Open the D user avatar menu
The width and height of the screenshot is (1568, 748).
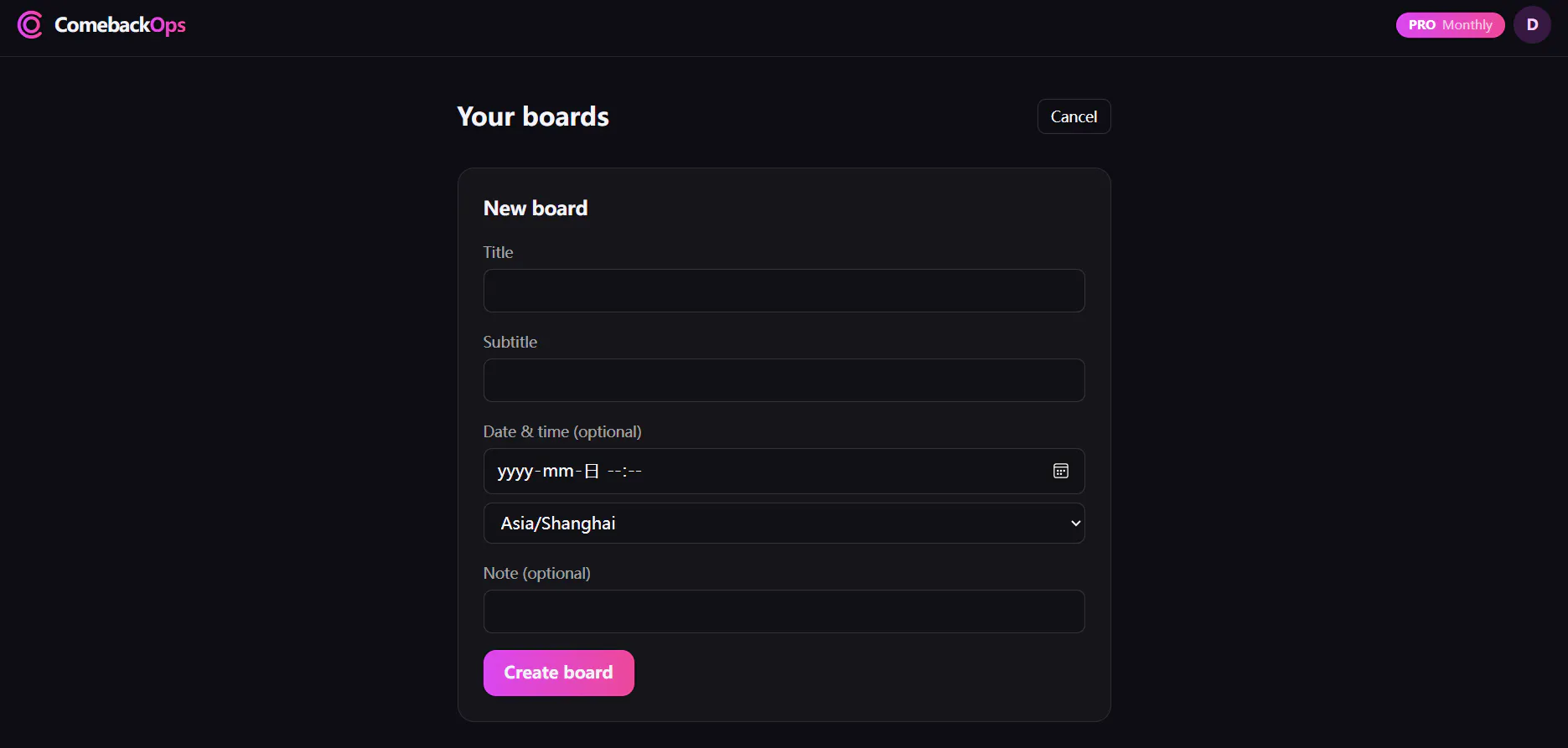tap(1532, 25)
